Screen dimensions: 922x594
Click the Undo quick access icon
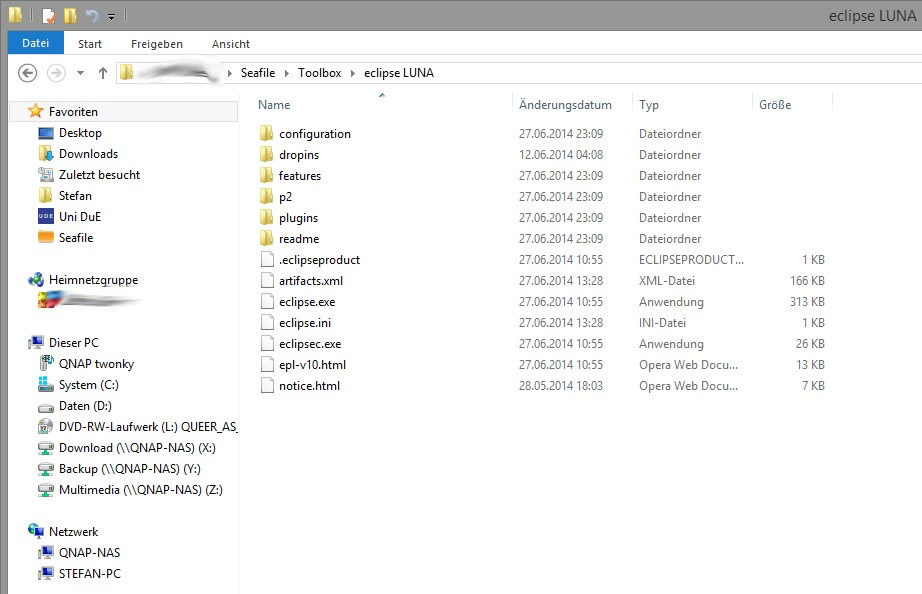point(92,15)
